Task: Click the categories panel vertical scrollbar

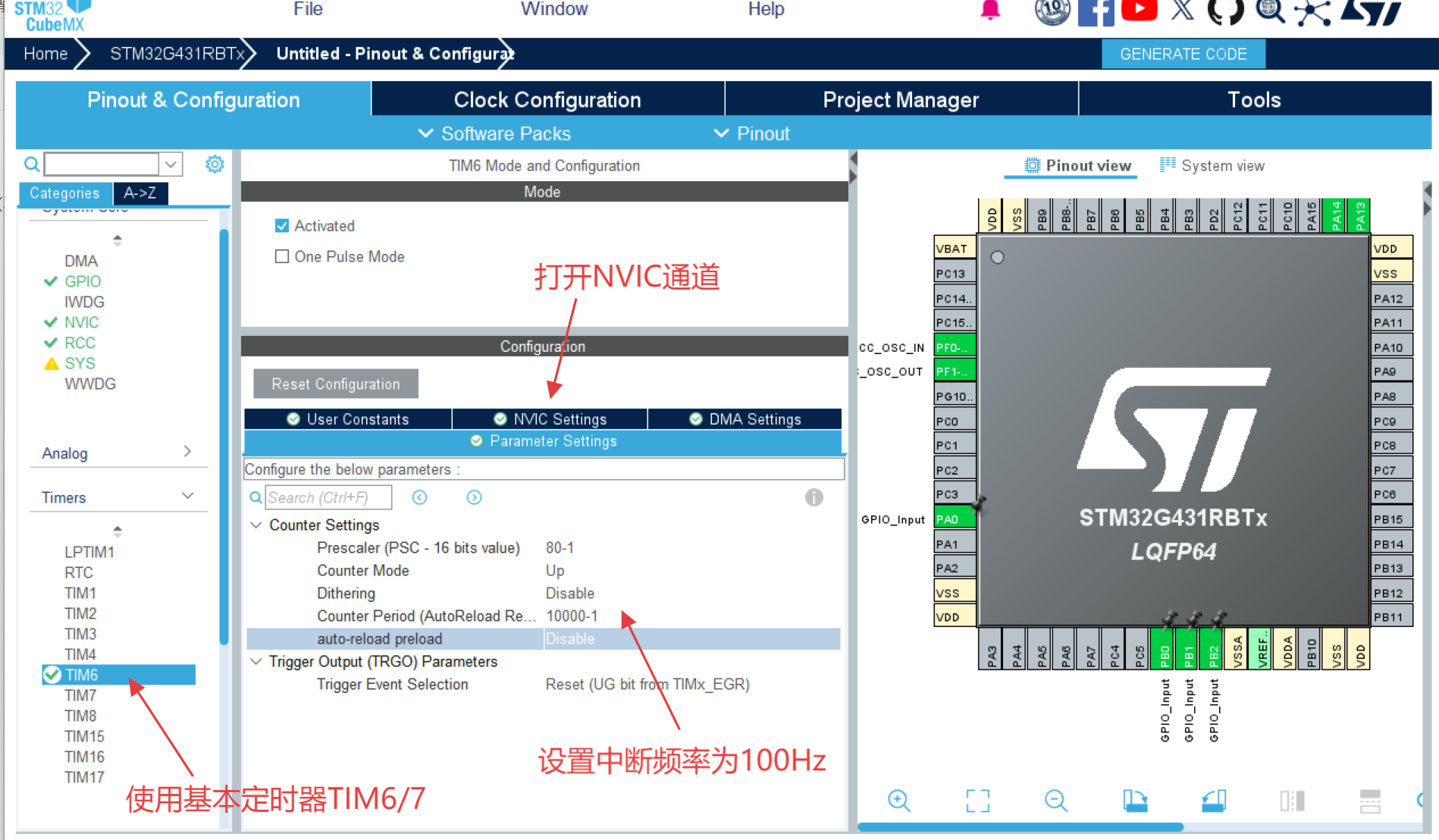Action: pyautogui.click(x=224, y=436)
